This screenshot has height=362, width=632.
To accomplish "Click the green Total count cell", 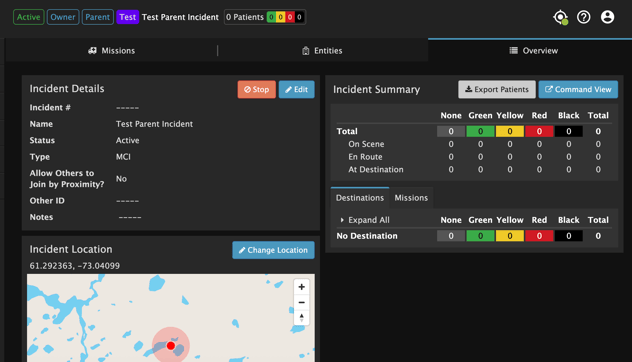I will [x=480, y=131].
